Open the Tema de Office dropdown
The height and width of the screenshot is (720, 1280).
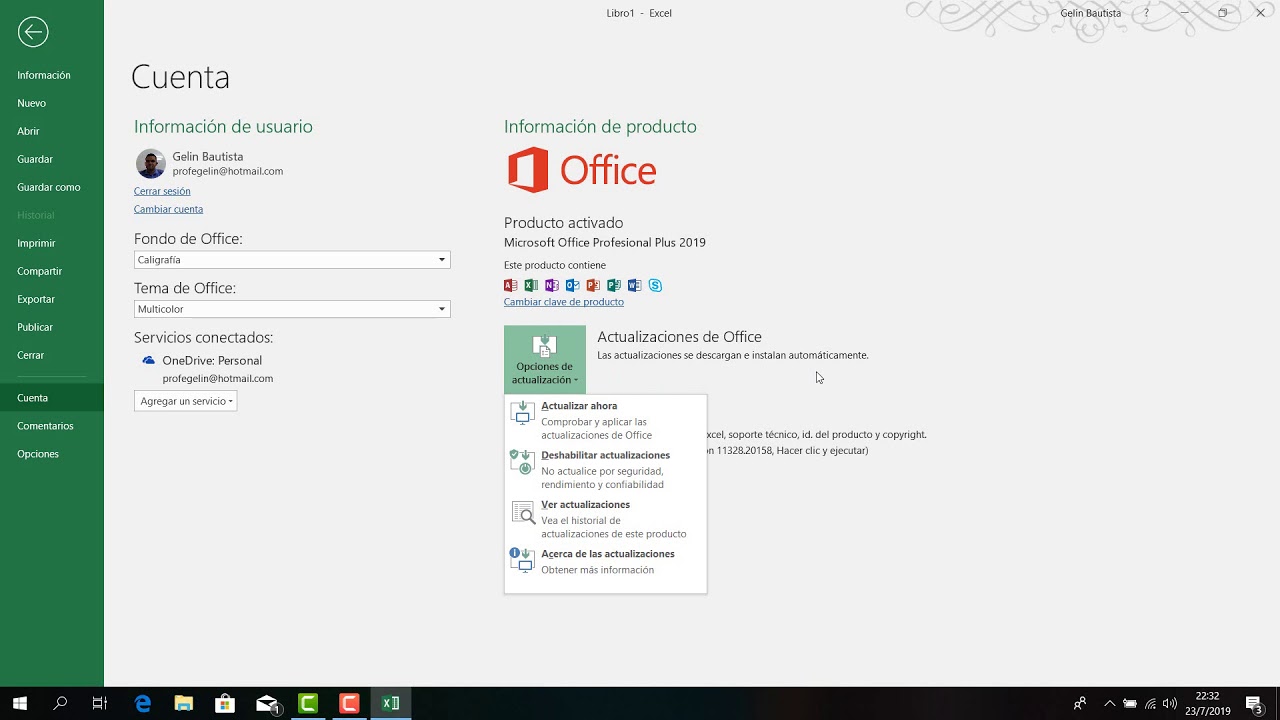point(292,309)
